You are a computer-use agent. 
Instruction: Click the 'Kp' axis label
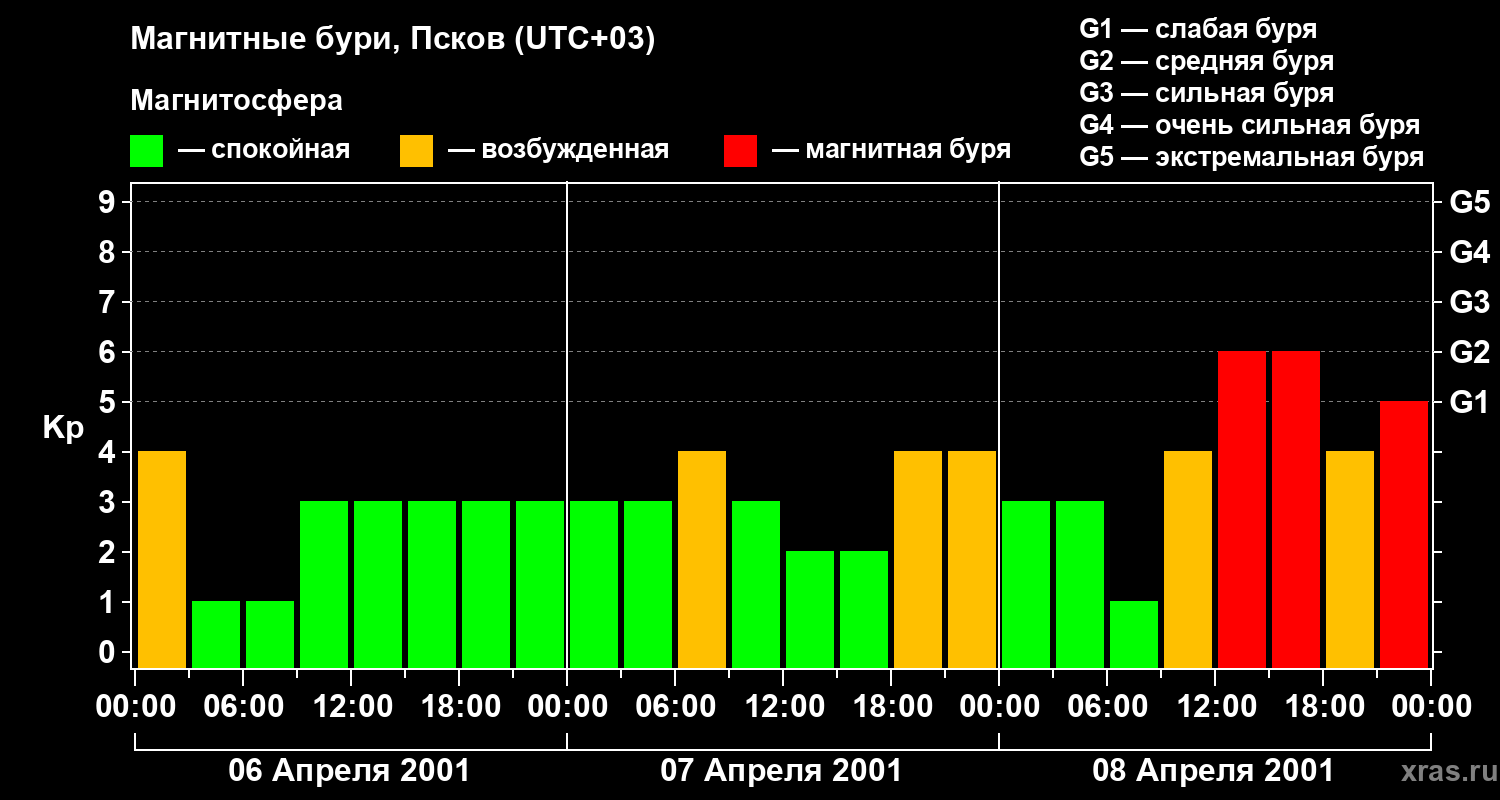point(63,427)
